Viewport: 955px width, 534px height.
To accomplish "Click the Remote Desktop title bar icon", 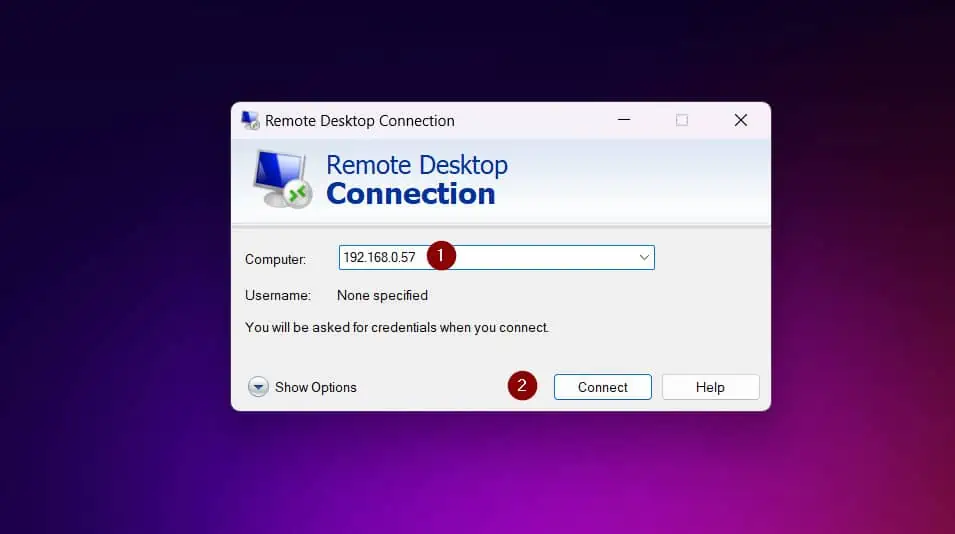I will pyautogui.click(x=250, y=121).
